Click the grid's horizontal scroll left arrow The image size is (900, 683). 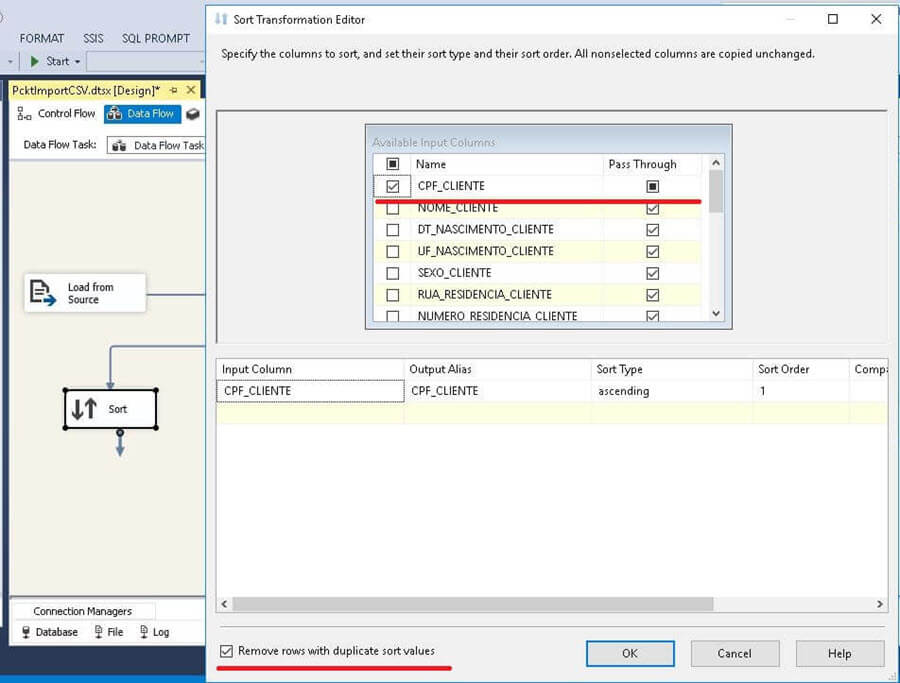tap(224, 604)
